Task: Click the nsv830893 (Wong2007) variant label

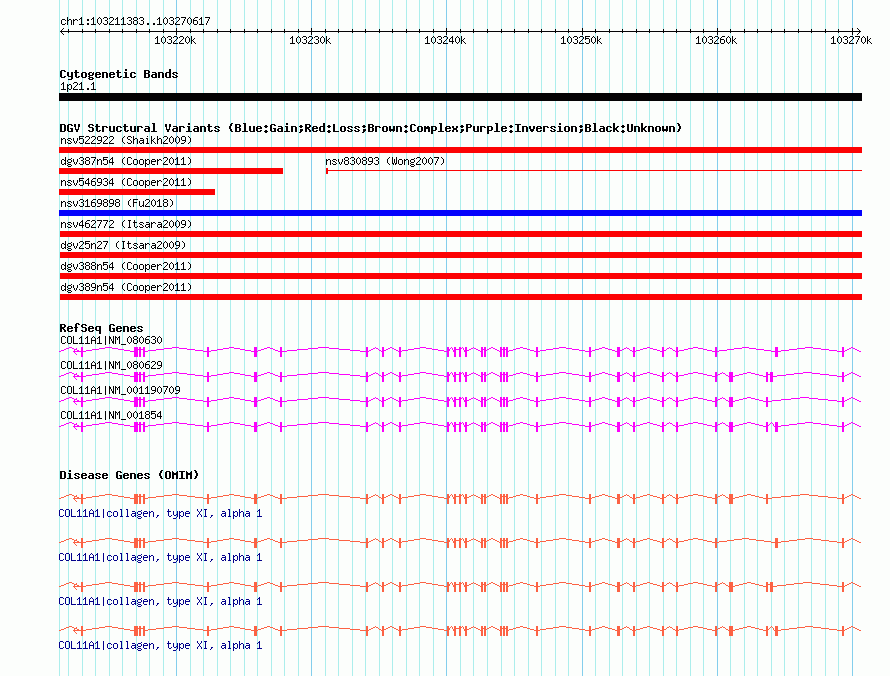Action: [385, 161]
